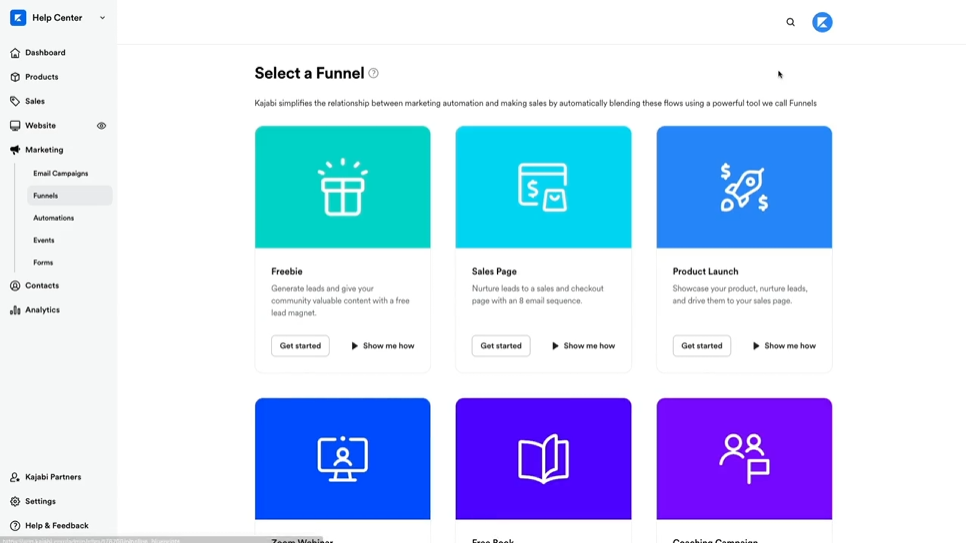Open the Forms submenu item

[43, 262]
